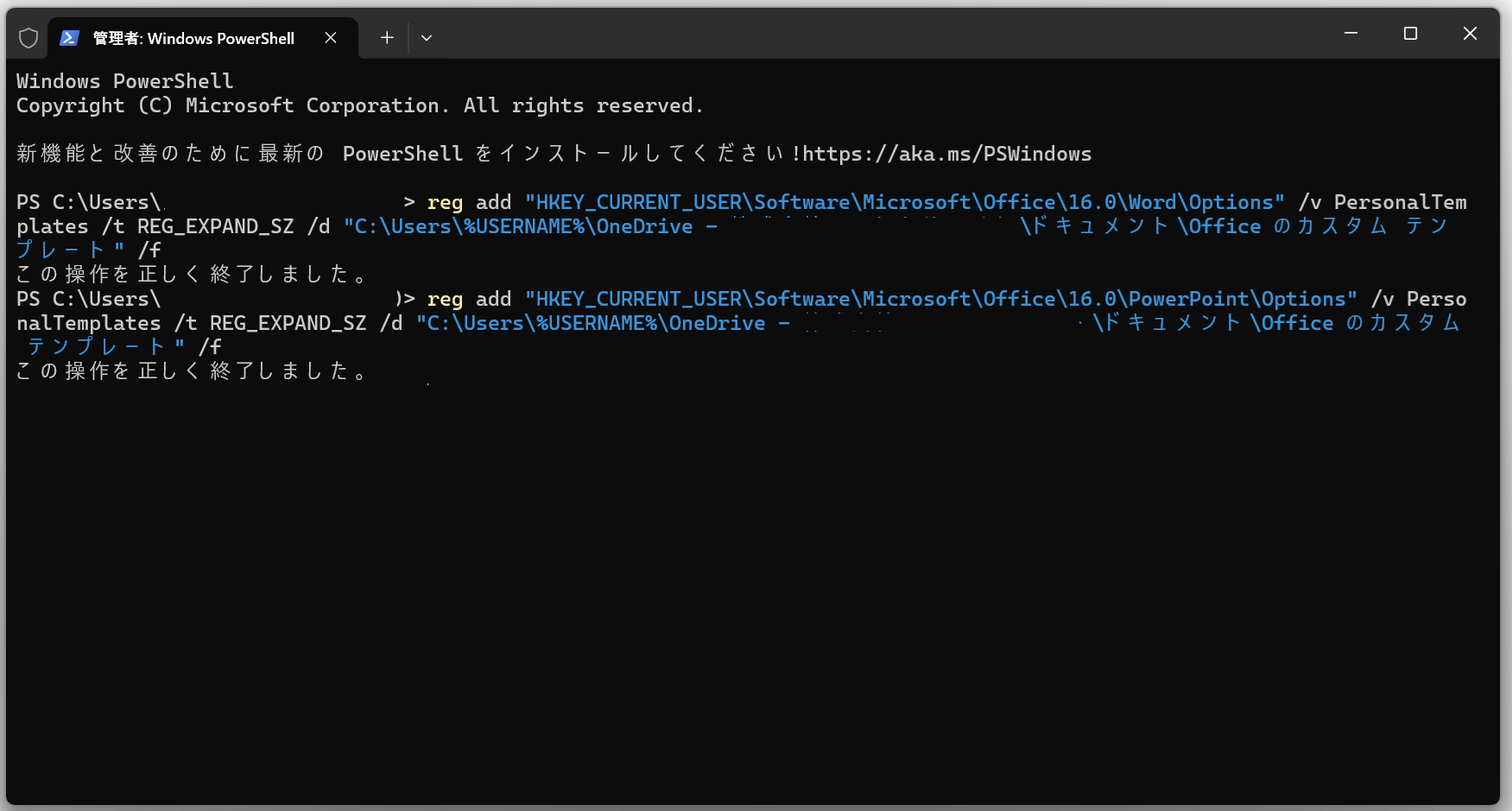This screenshot has height=811, width=1512.
Task: Click the "新機能と改善のために最新の" notice text
Action: click(170, 154)
